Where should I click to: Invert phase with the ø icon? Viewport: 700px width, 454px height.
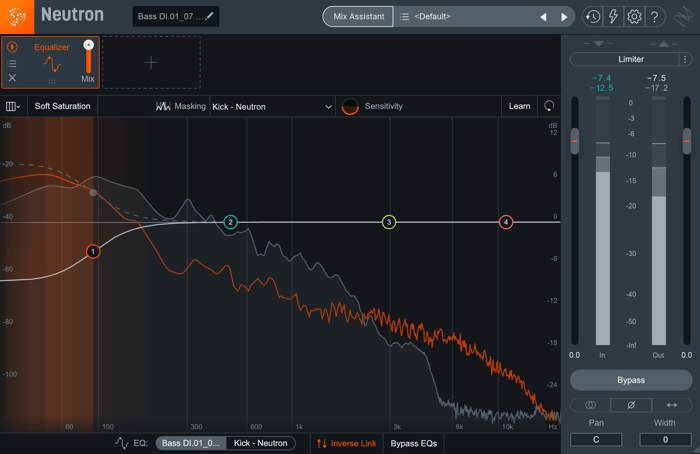pos(631,405)
